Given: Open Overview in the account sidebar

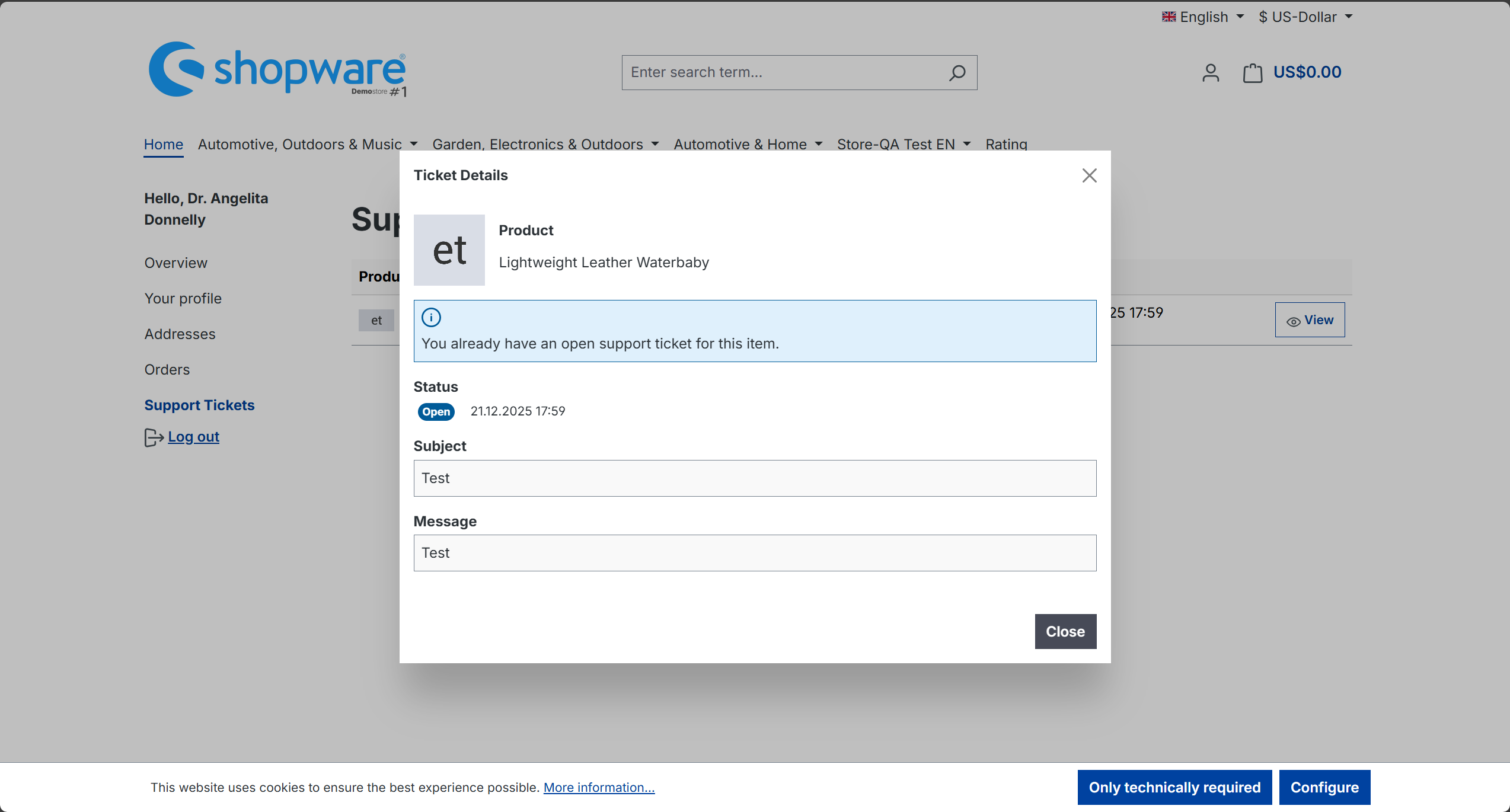Looking at the screenshot, I should 176,263.
